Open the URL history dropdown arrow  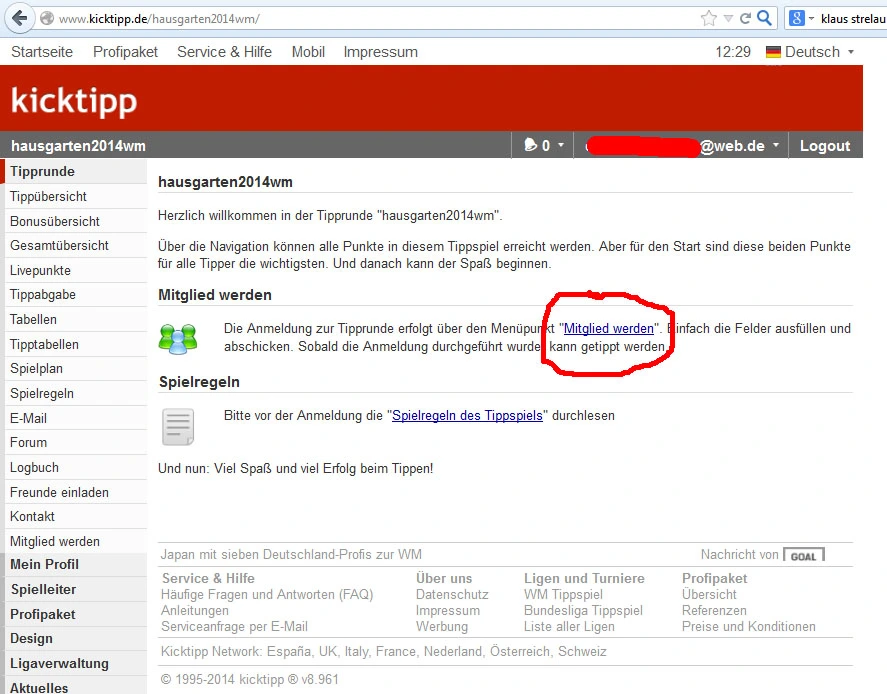(727, 18)
